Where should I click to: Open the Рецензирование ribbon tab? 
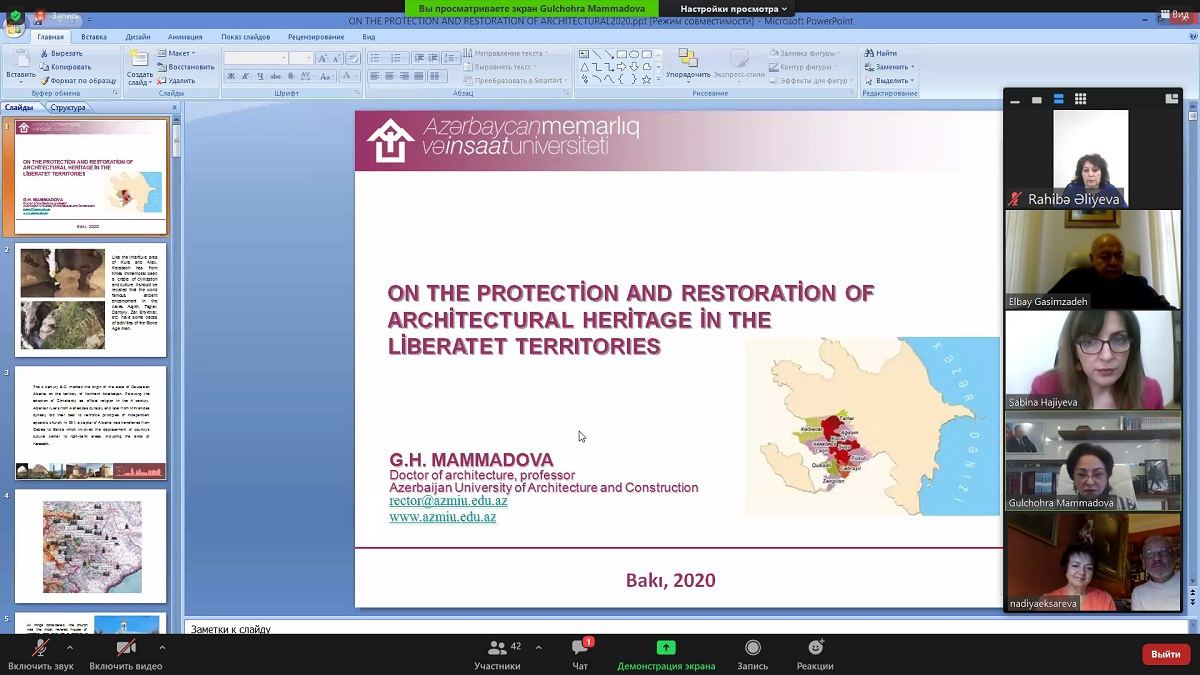(x=316, y=37)
